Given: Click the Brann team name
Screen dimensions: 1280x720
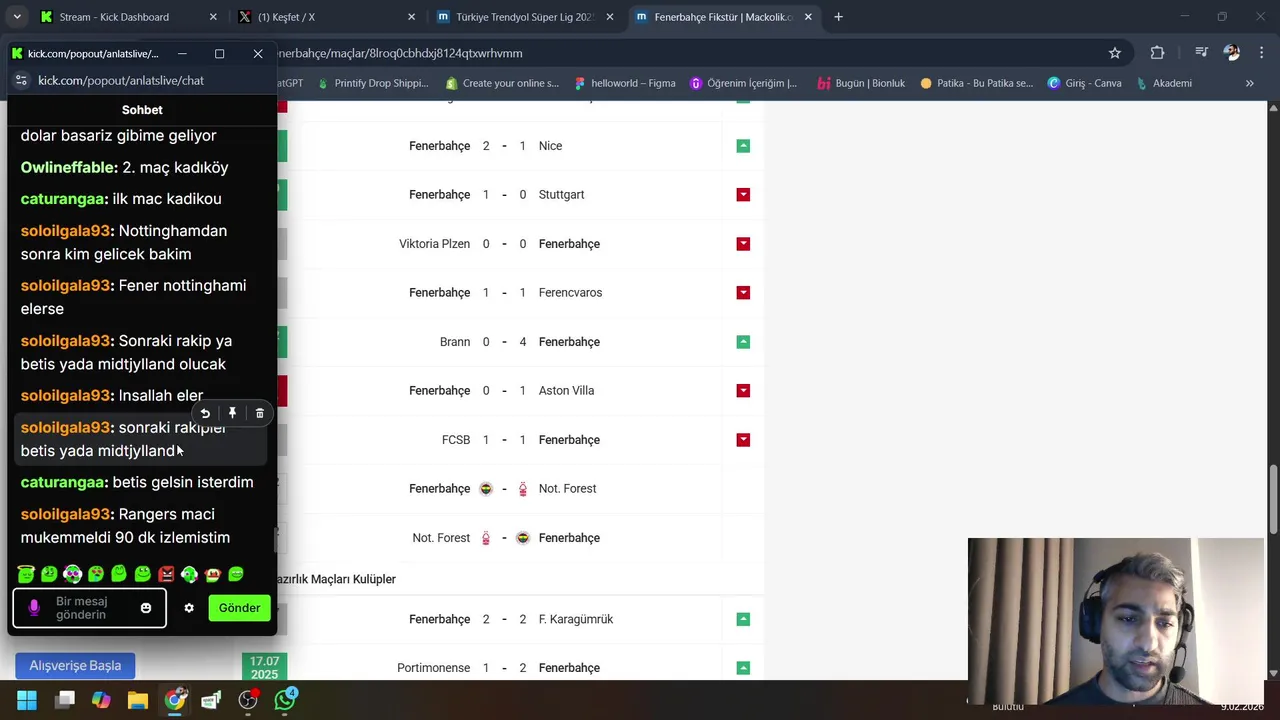Looking at the screenshot, I should [455, 342].
